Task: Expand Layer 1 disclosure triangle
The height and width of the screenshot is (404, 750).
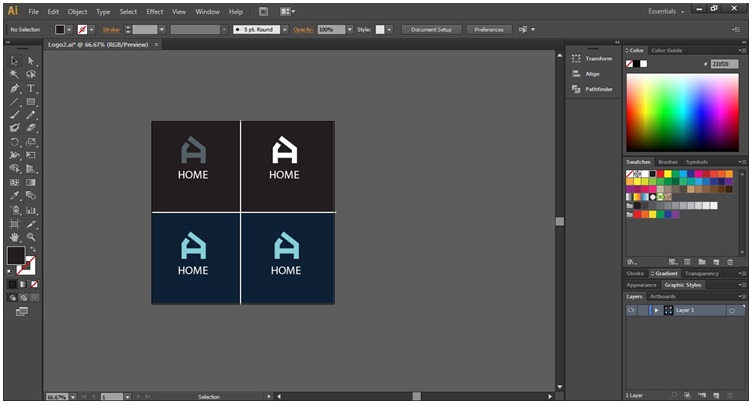Action: point(656,310)
